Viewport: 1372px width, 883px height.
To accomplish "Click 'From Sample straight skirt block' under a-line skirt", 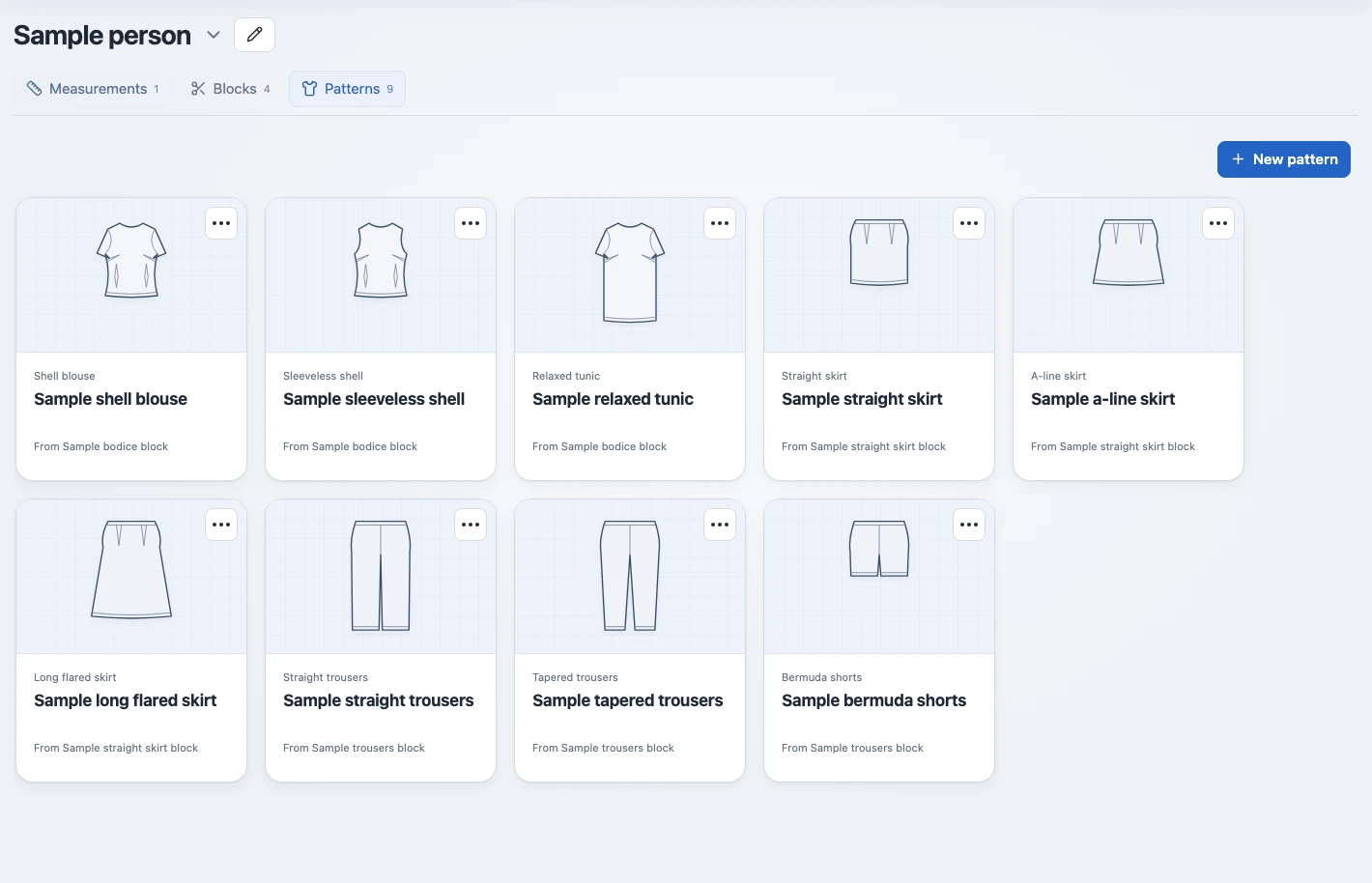I will click(1113, 446).
